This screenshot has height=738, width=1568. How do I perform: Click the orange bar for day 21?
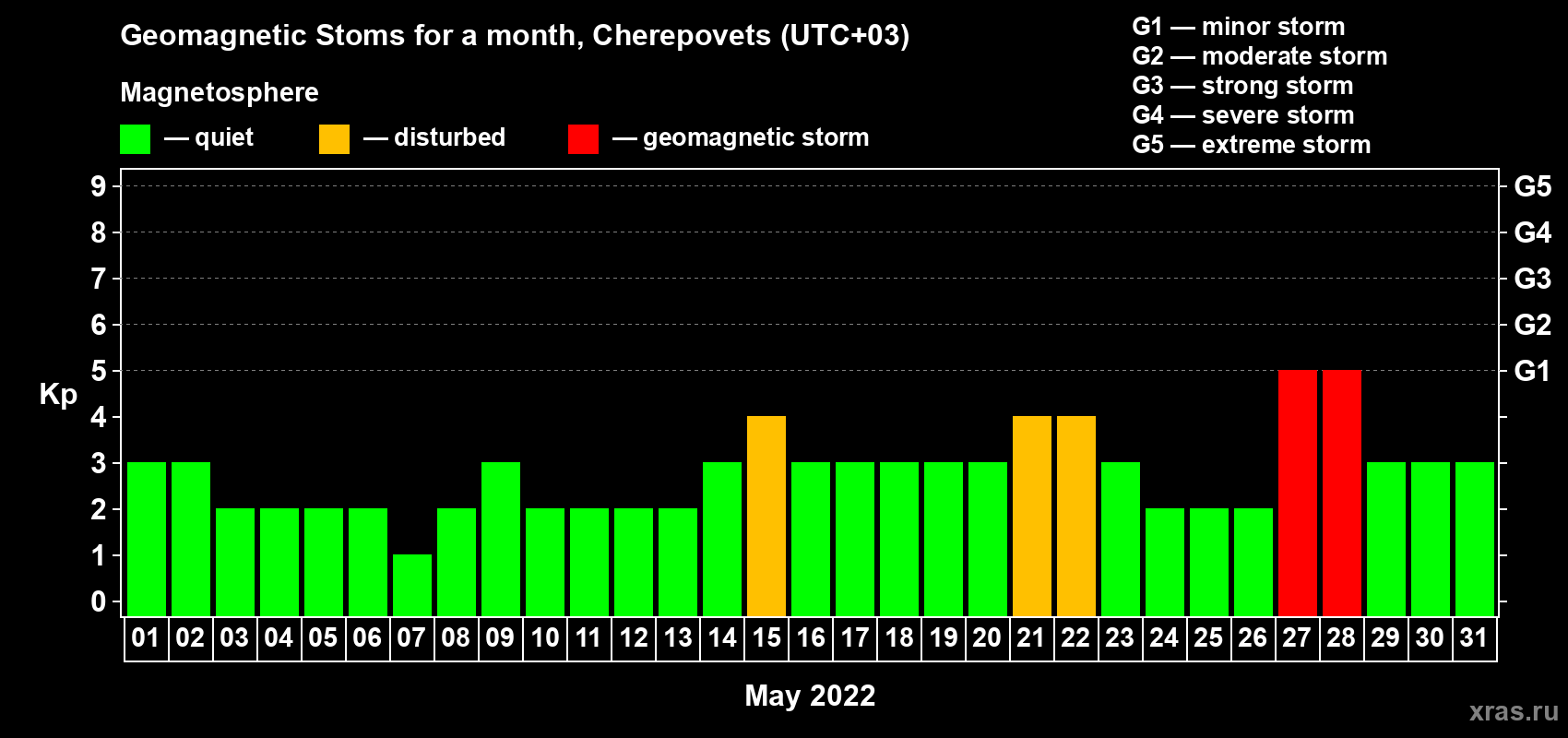1032,516
